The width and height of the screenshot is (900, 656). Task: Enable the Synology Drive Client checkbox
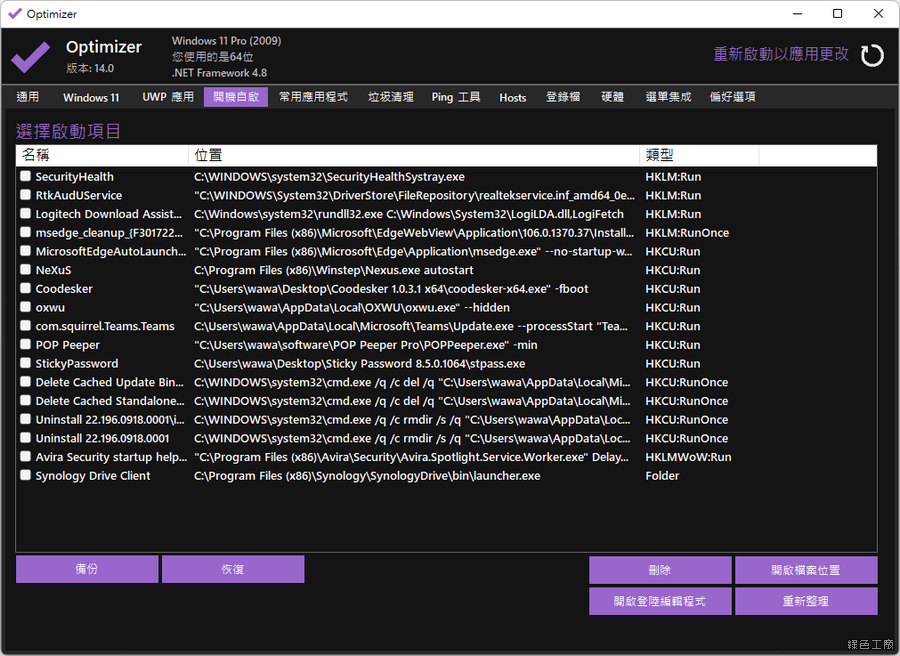pyautogui.click(x=26, y=476)
